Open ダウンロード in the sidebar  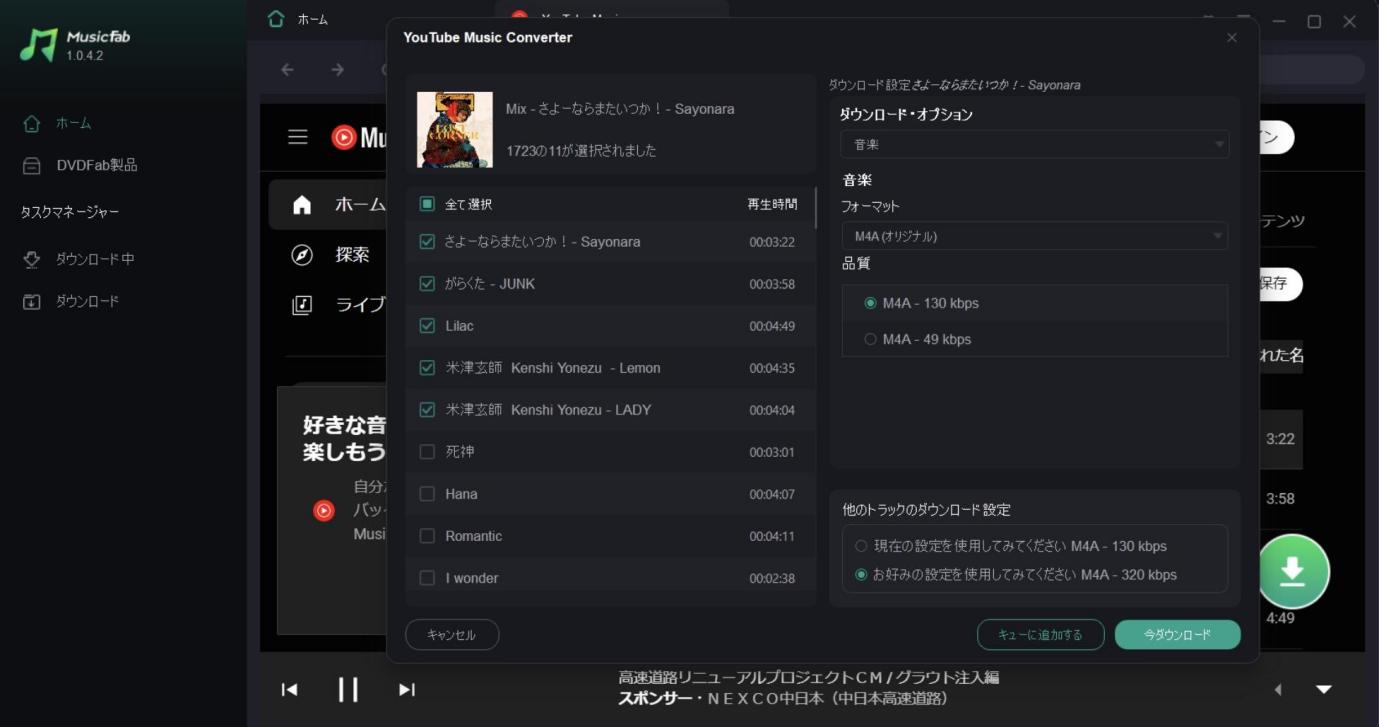point(71,301)
